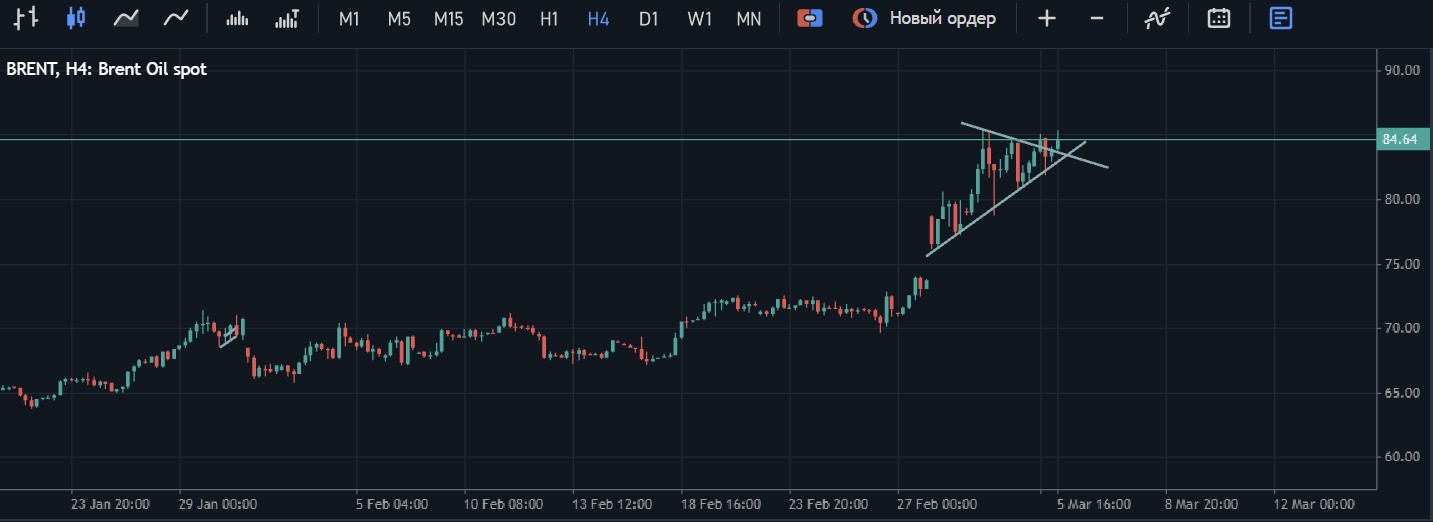
Task: Toggle trade volumes display icon
Action: pos(287,18)
